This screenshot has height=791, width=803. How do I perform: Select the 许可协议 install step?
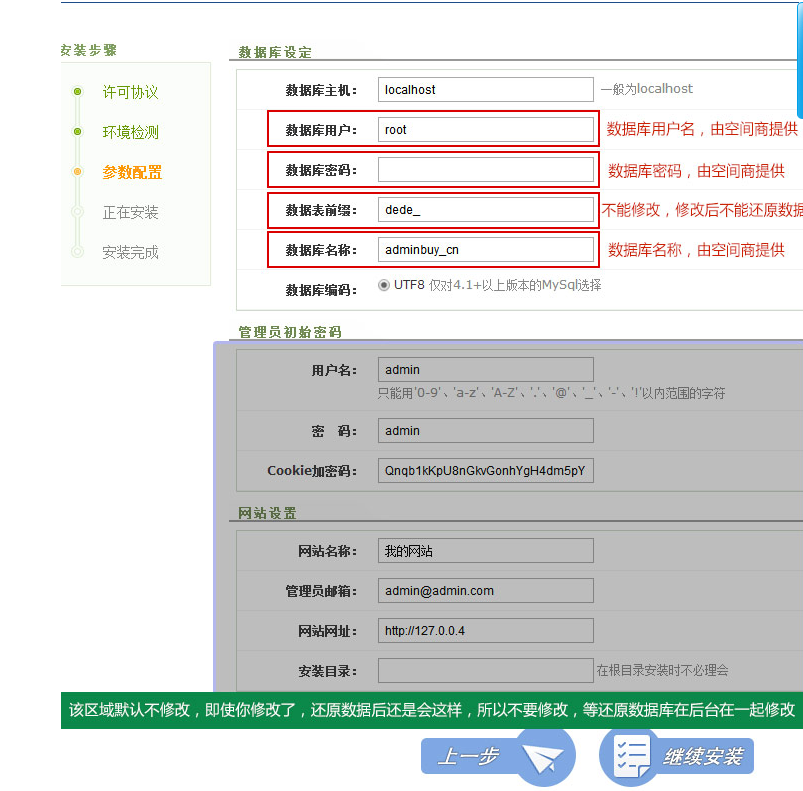(131, 92)
